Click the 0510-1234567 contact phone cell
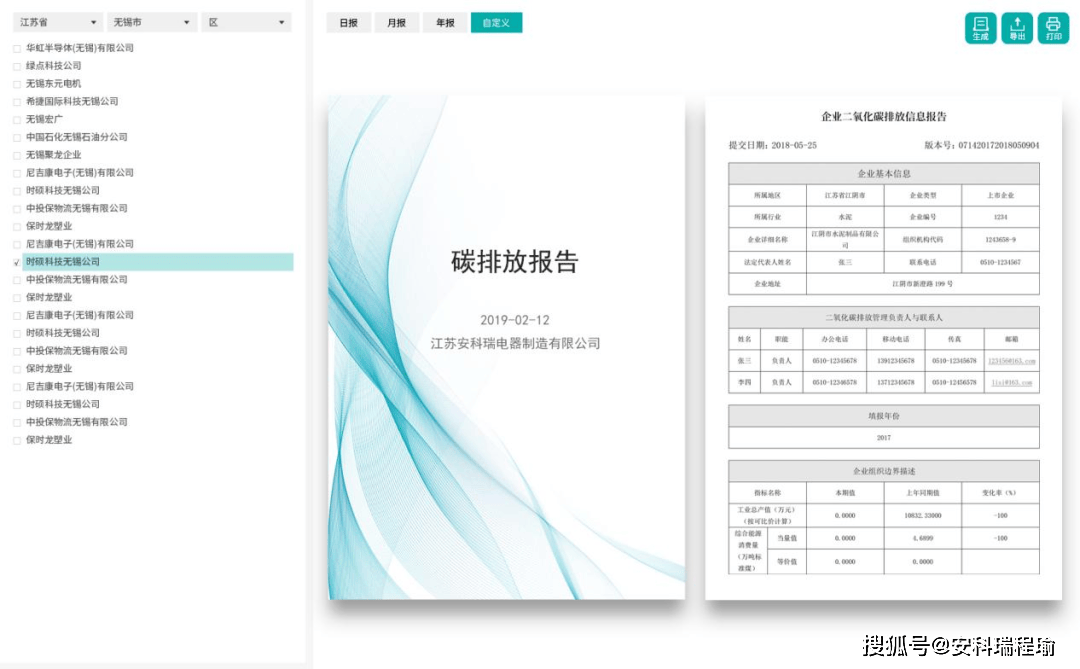1080x669 pixels. 1000,263
